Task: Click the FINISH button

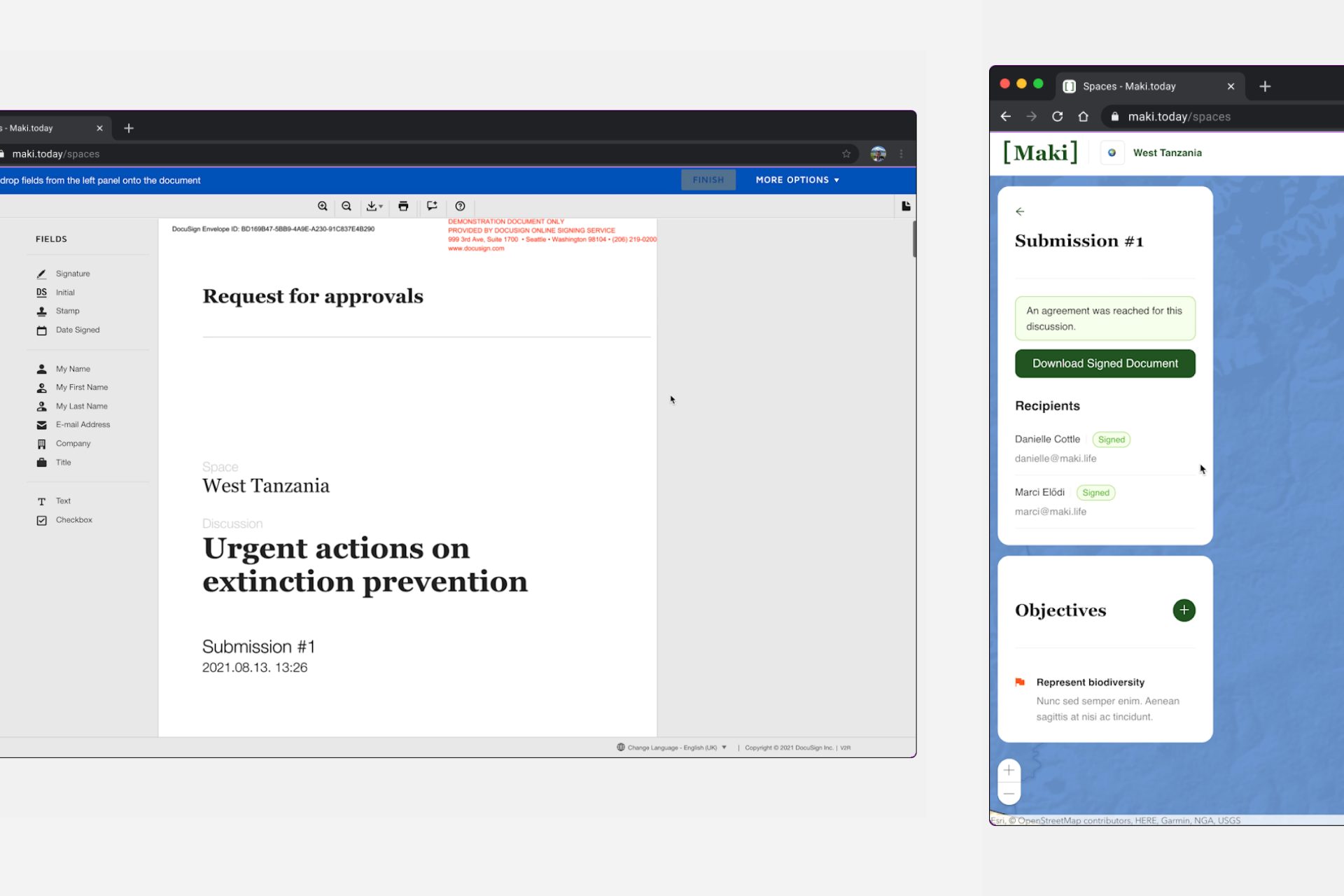Action: click(x=708, y=180)
